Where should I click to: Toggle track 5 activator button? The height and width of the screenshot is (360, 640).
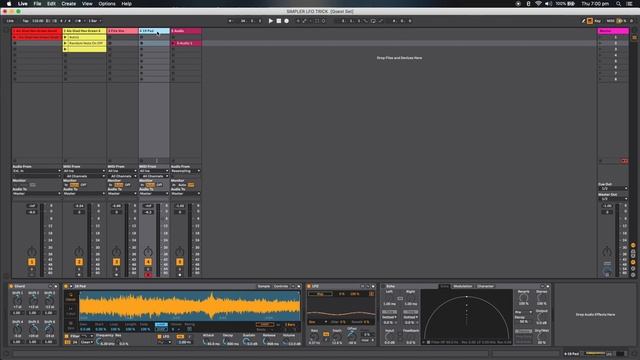tap(180, 262)
